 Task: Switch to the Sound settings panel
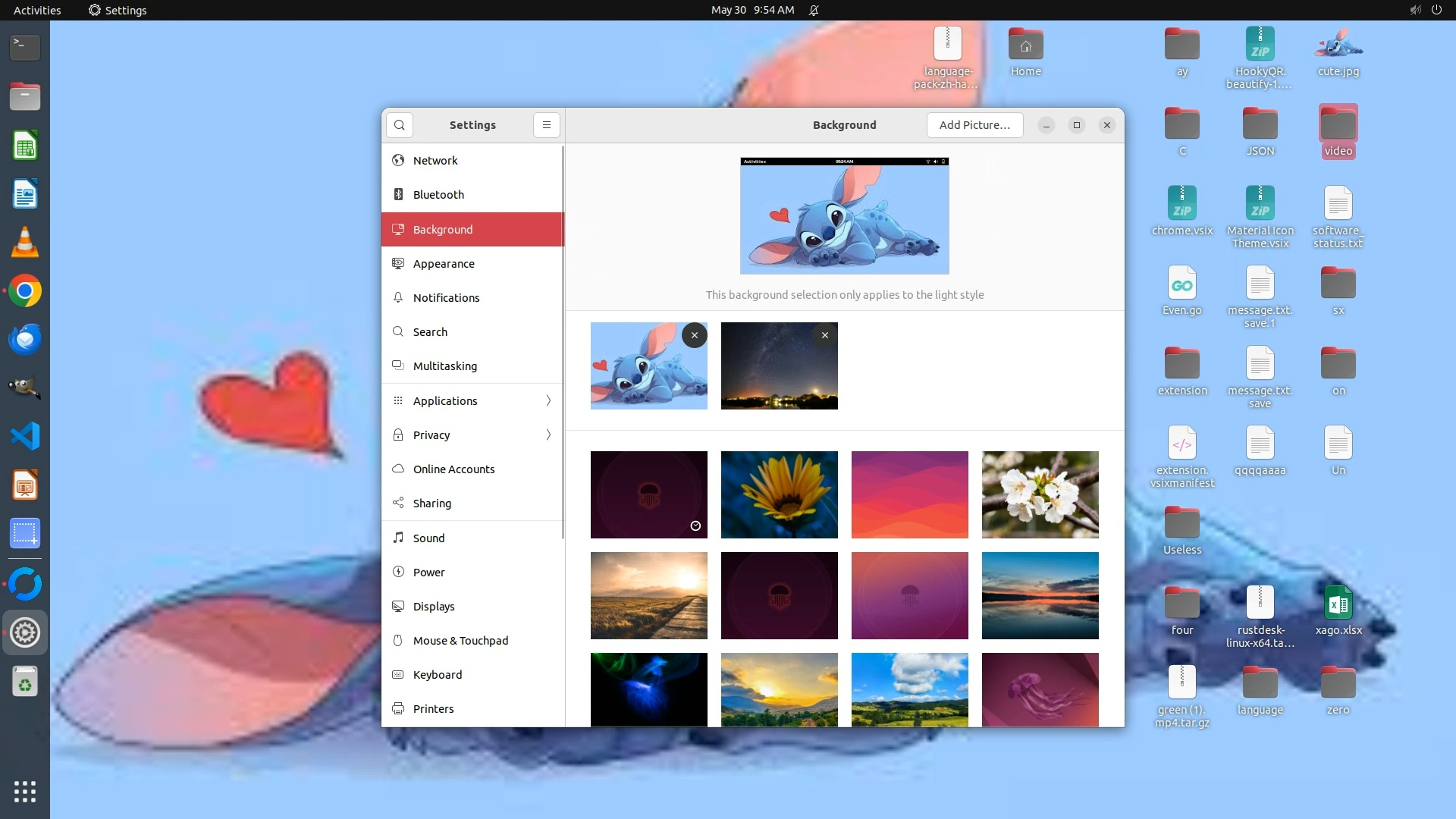[x=428, y=538]
